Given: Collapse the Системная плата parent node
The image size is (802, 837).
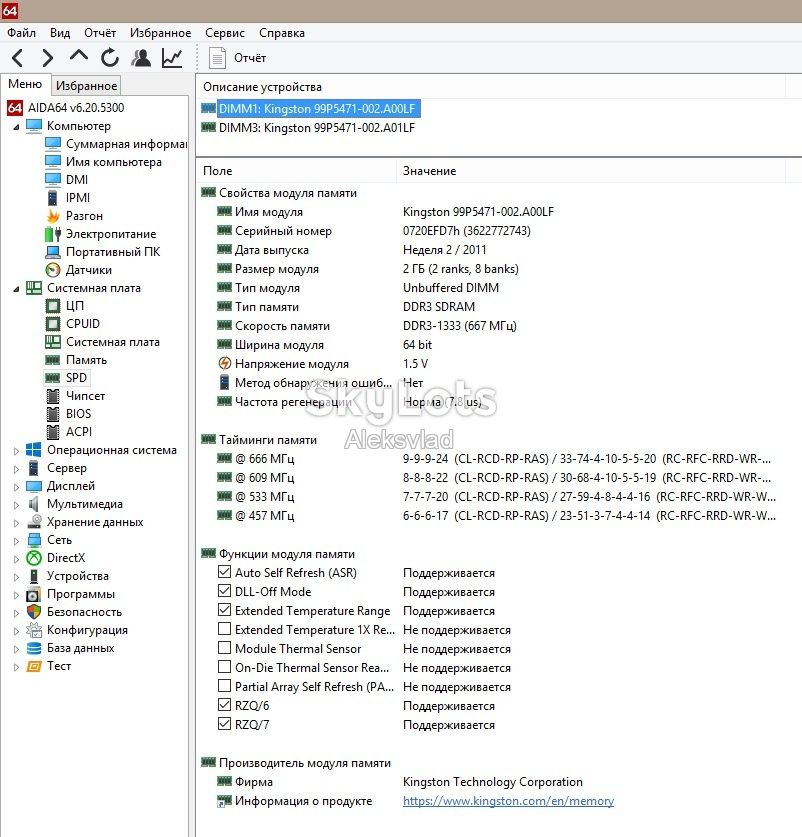Looking at the screenshot, I should (x=16, y=289).
